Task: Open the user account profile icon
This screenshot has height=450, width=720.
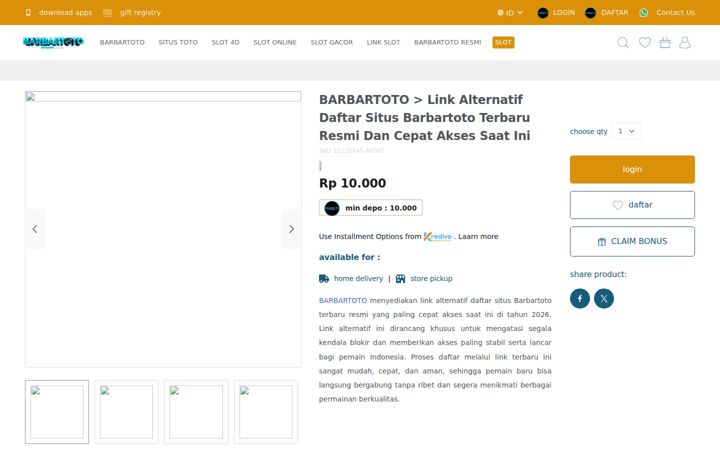Action: 685,43
